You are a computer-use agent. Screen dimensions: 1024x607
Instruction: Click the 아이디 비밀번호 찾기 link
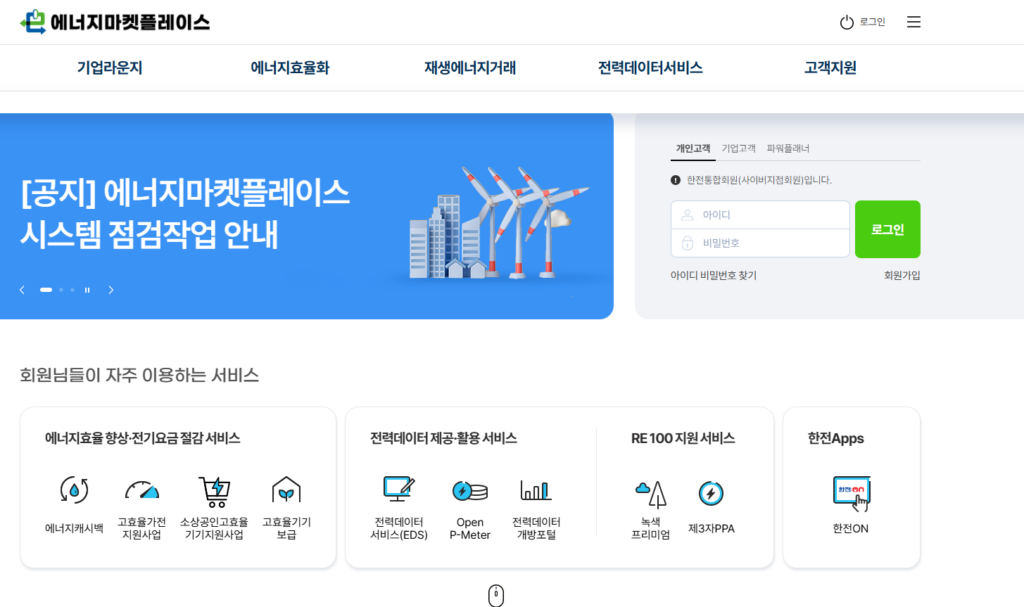[x=713, y=276]
